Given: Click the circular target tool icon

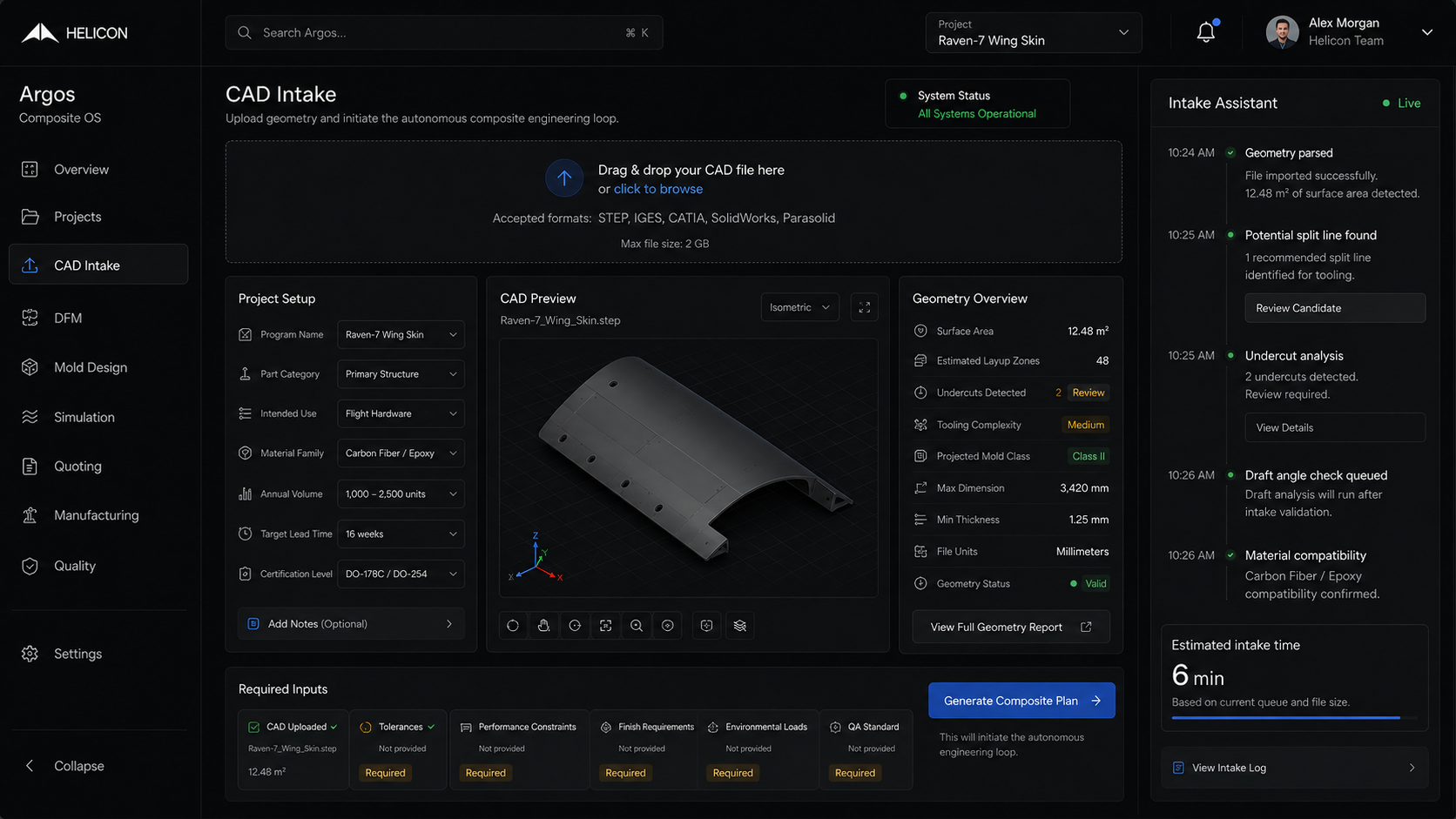Looking at the screenshot, I should (668, 626).
